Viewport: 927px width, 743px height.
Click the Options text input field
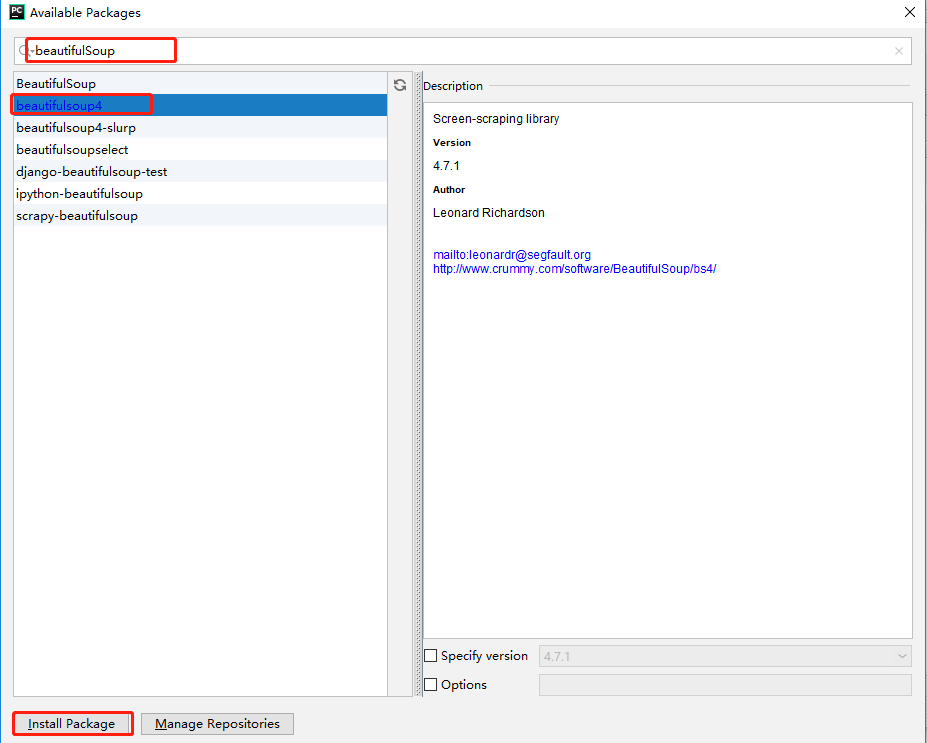tap(725, 684)
